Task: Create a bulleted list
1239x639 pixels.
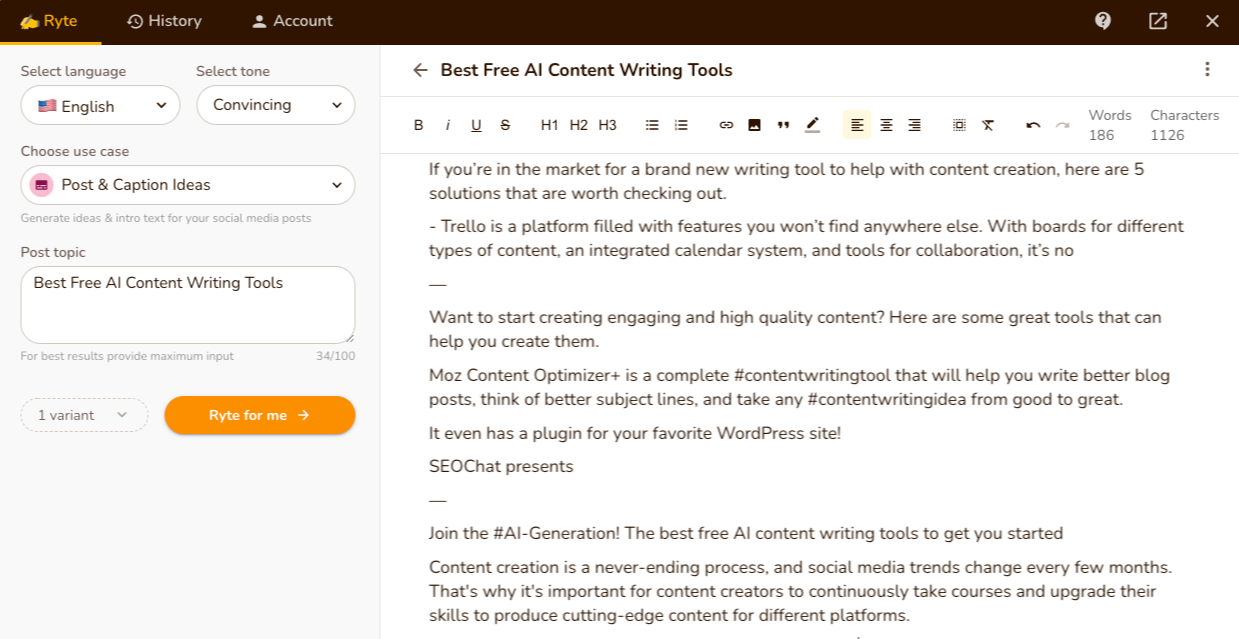Action: 652,125
